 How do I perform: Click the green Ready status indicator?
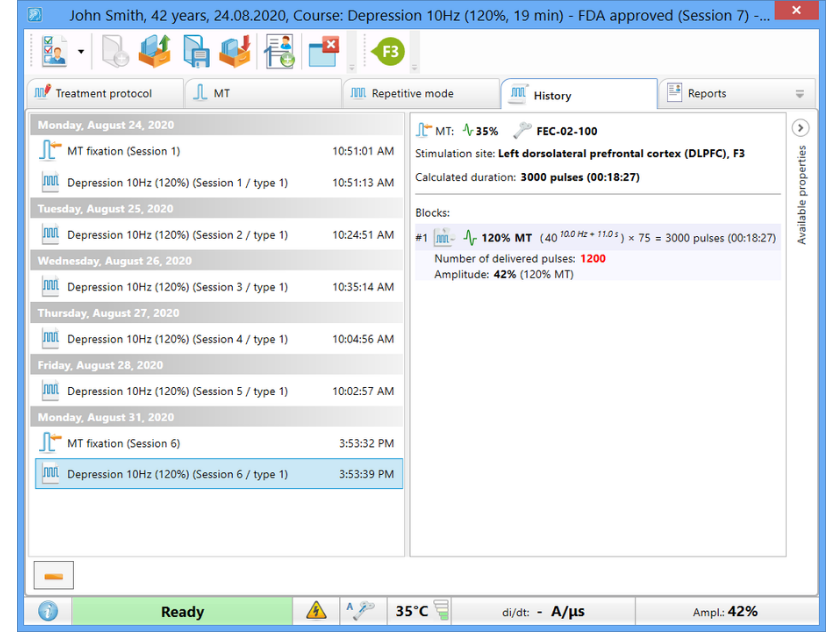click(x=182, y=611)
